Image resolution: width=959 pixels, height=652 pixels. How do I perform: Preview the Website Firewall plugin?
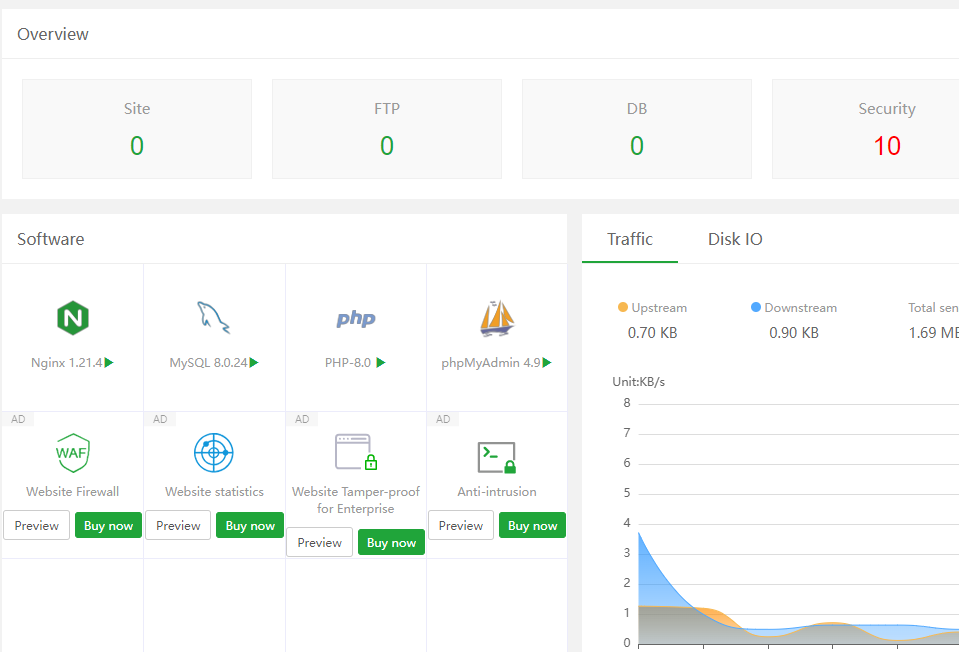click(37, 525)
